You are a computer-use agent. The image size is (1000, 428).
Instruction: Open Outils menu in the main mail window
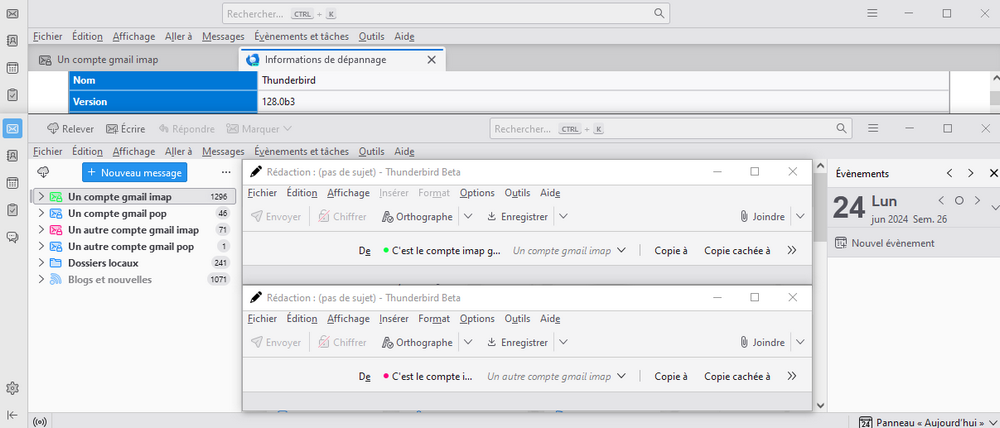pyautogui.click(x=371, y=152)
